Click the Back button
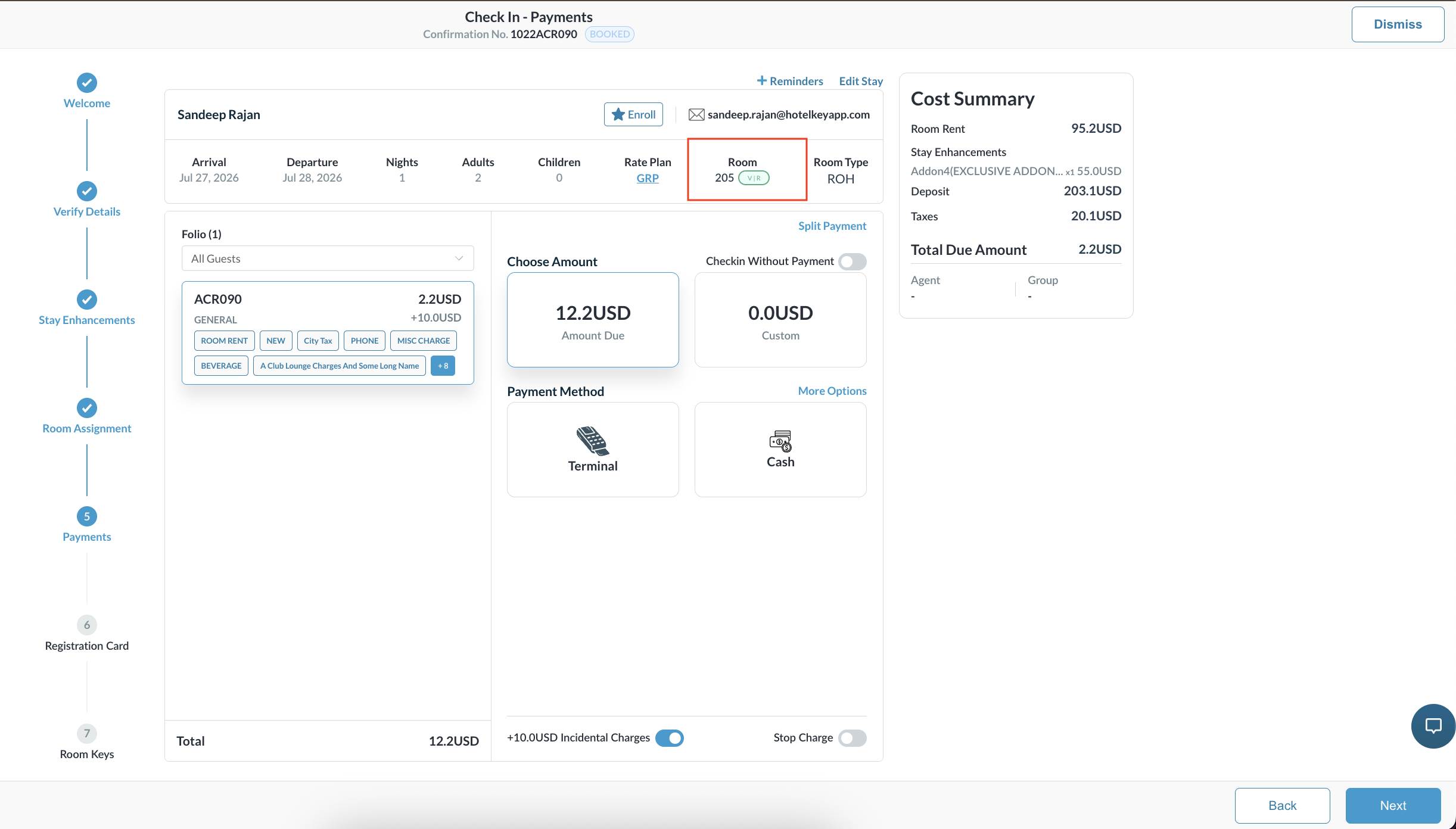This screenshot has width=1456, height=829. coord(1282,805)
